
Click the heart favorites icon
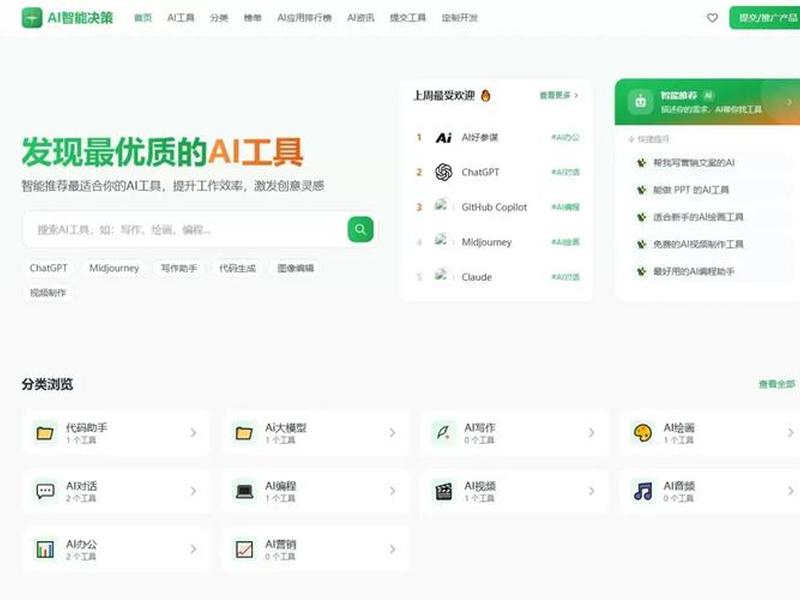[712, 18]
